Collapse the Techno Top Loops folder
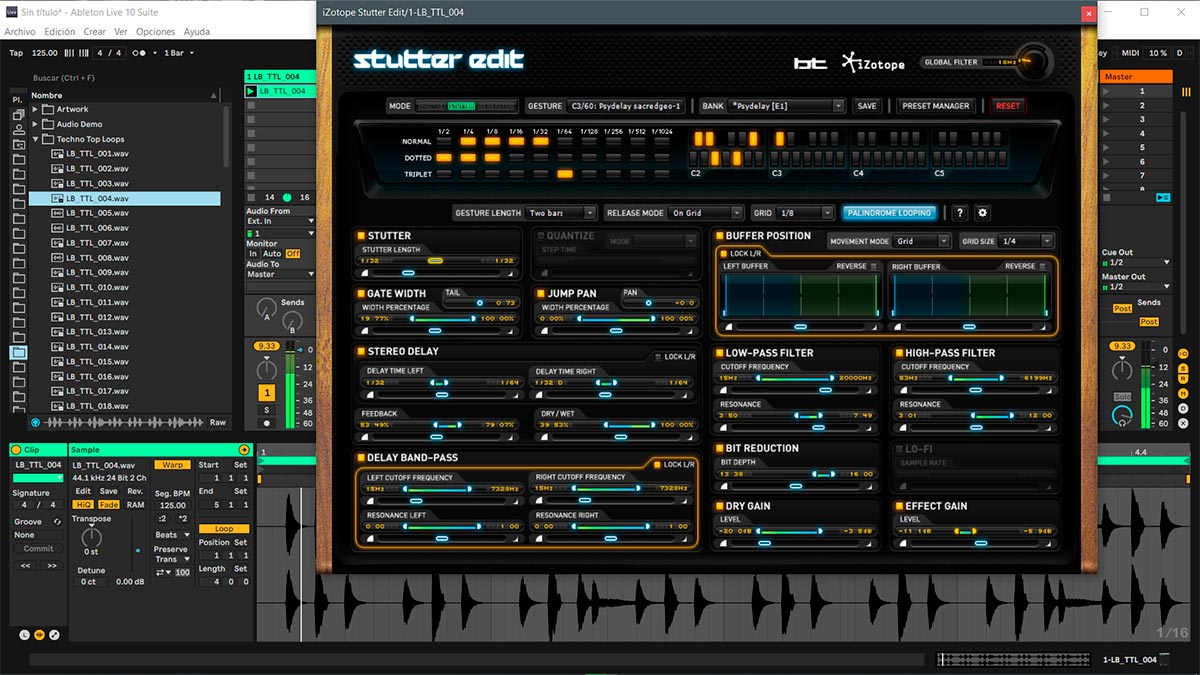This screenshot has height=675, width=1200. tap(36, 139)
